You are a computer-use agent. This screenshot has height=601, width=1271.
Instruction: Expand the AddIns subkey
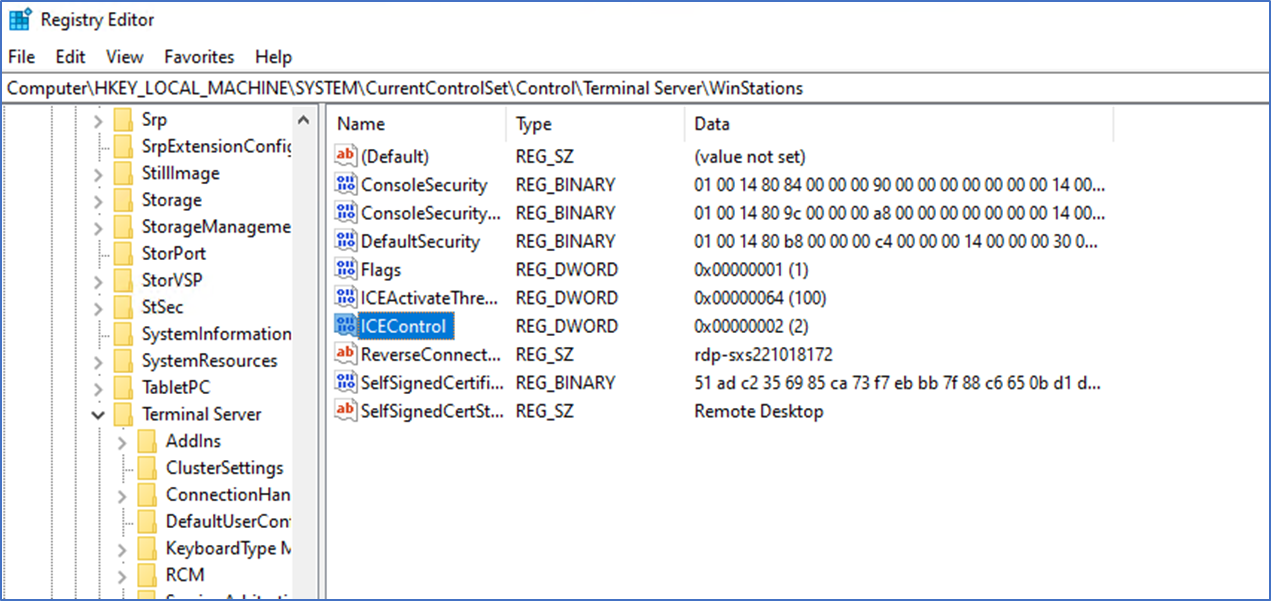pyautogui.click(x=122, y=441)
